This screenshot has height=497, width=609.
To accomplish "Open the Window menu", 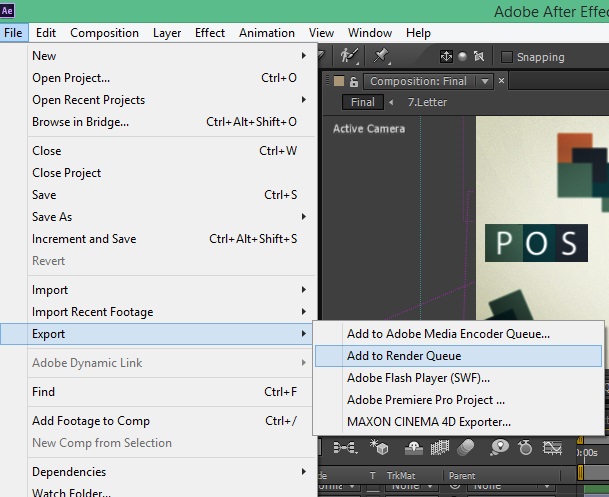I will point(370,33).
